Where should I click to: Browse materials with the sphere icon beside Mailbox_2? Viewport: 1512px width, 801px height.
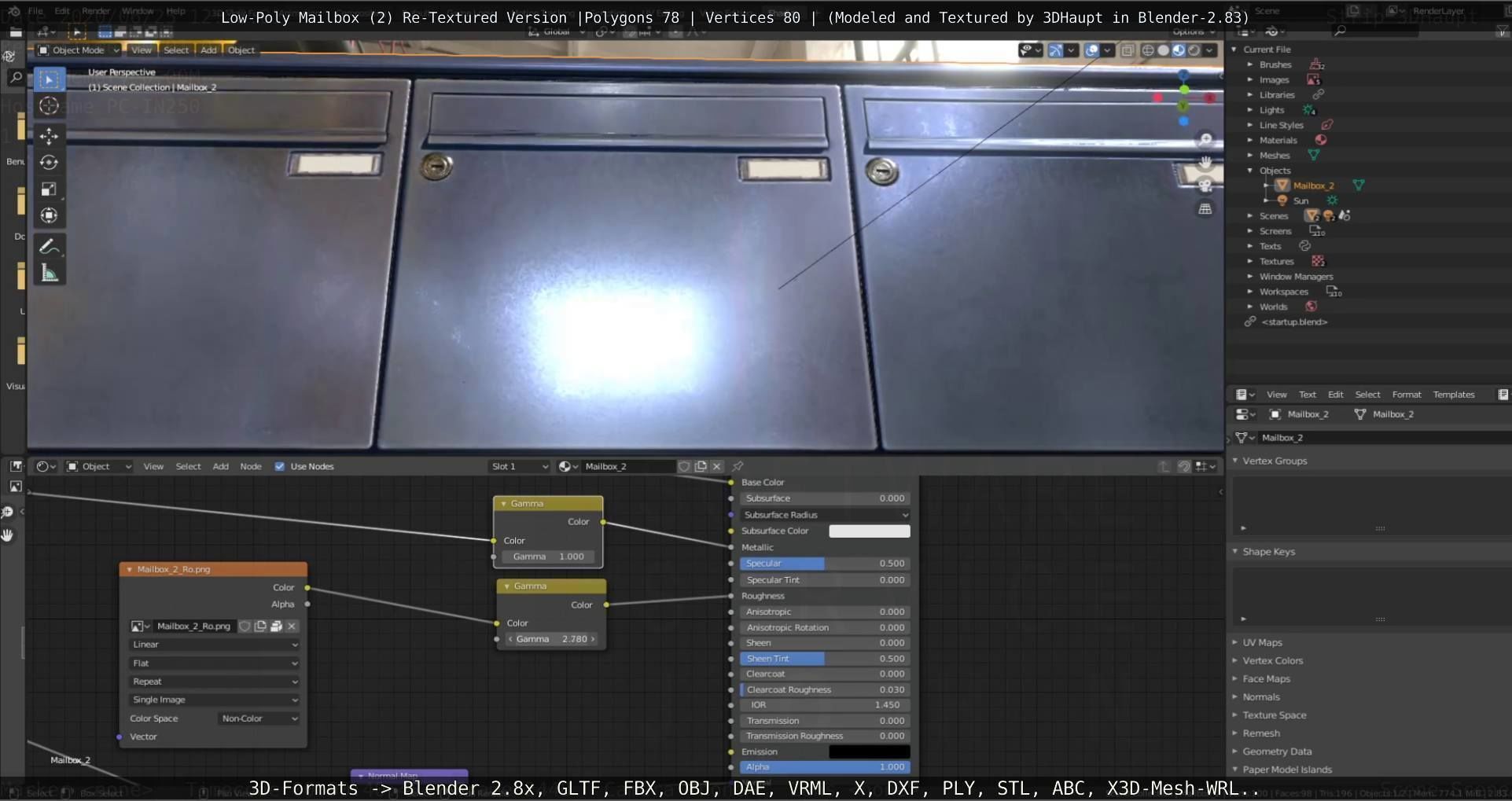(x=568, y=466)
